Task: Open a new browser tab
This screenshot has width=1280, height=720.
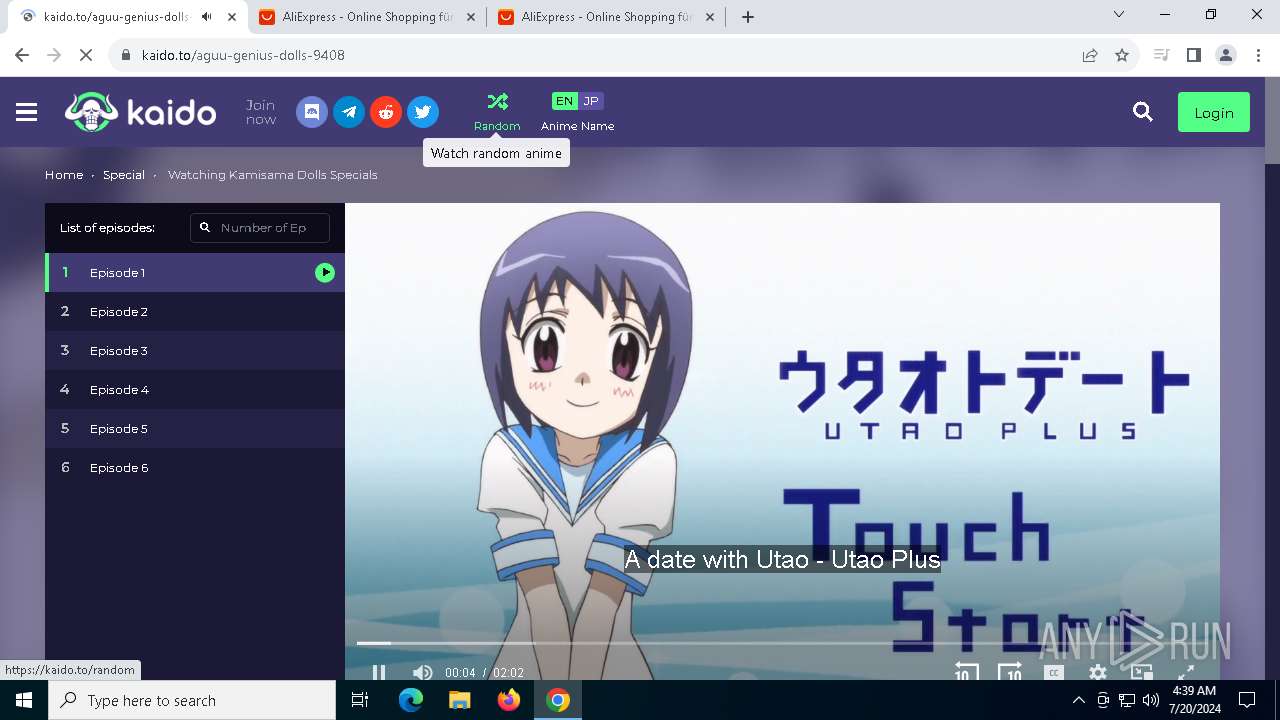Action: tap(748, 17)
